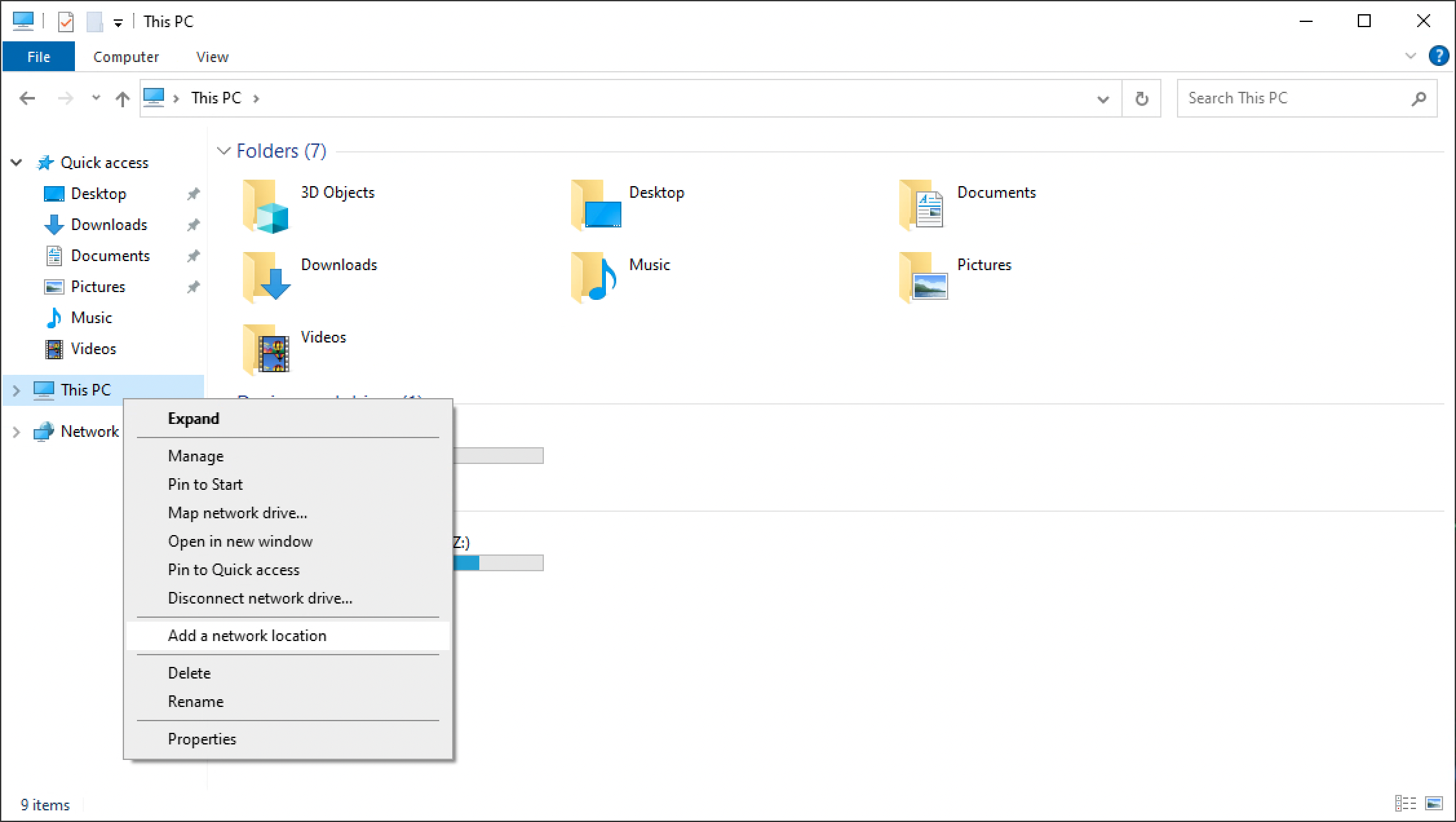Image resolution: width=1456 pixels, height=822 pixels.
Task: Collapse the Folders (7) group
Action: (224, 151)
